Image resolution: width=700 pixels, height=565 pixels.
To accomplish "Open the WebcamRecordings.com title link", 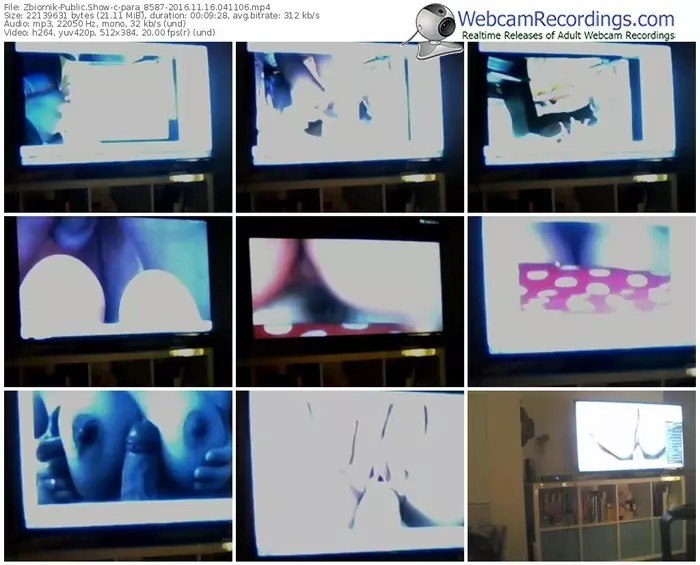I will [x=566, y=19].
